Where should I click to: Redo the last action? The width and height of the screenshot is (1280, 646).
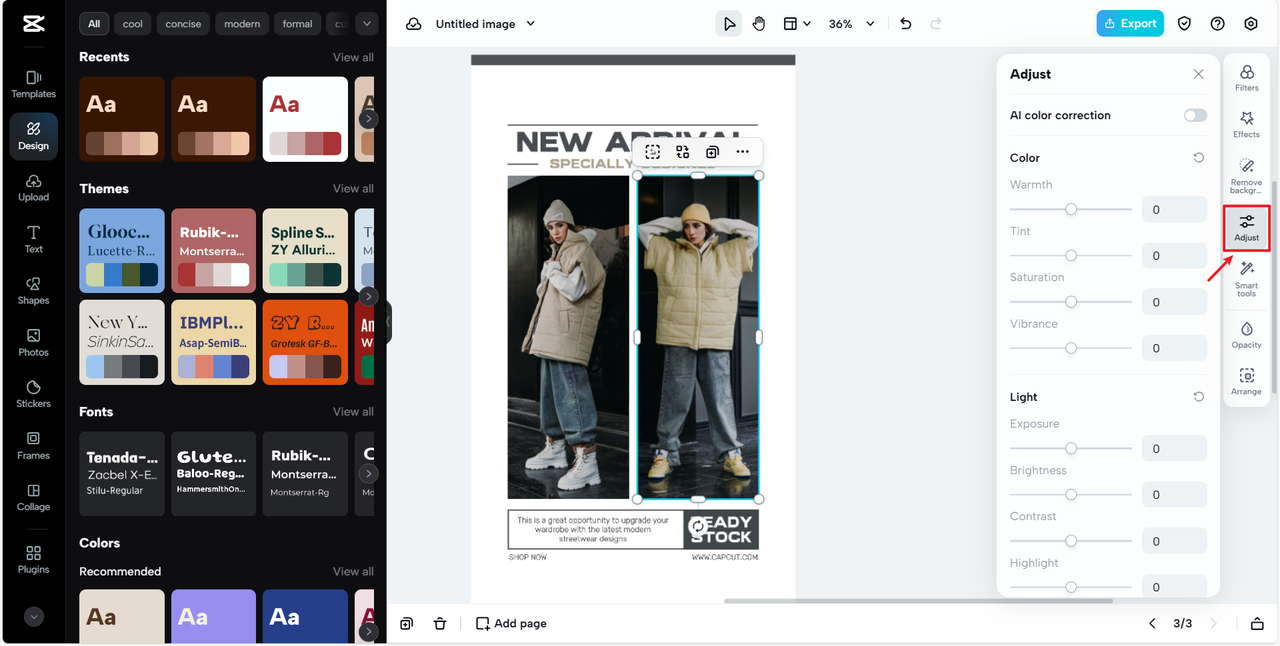[936, 24]
